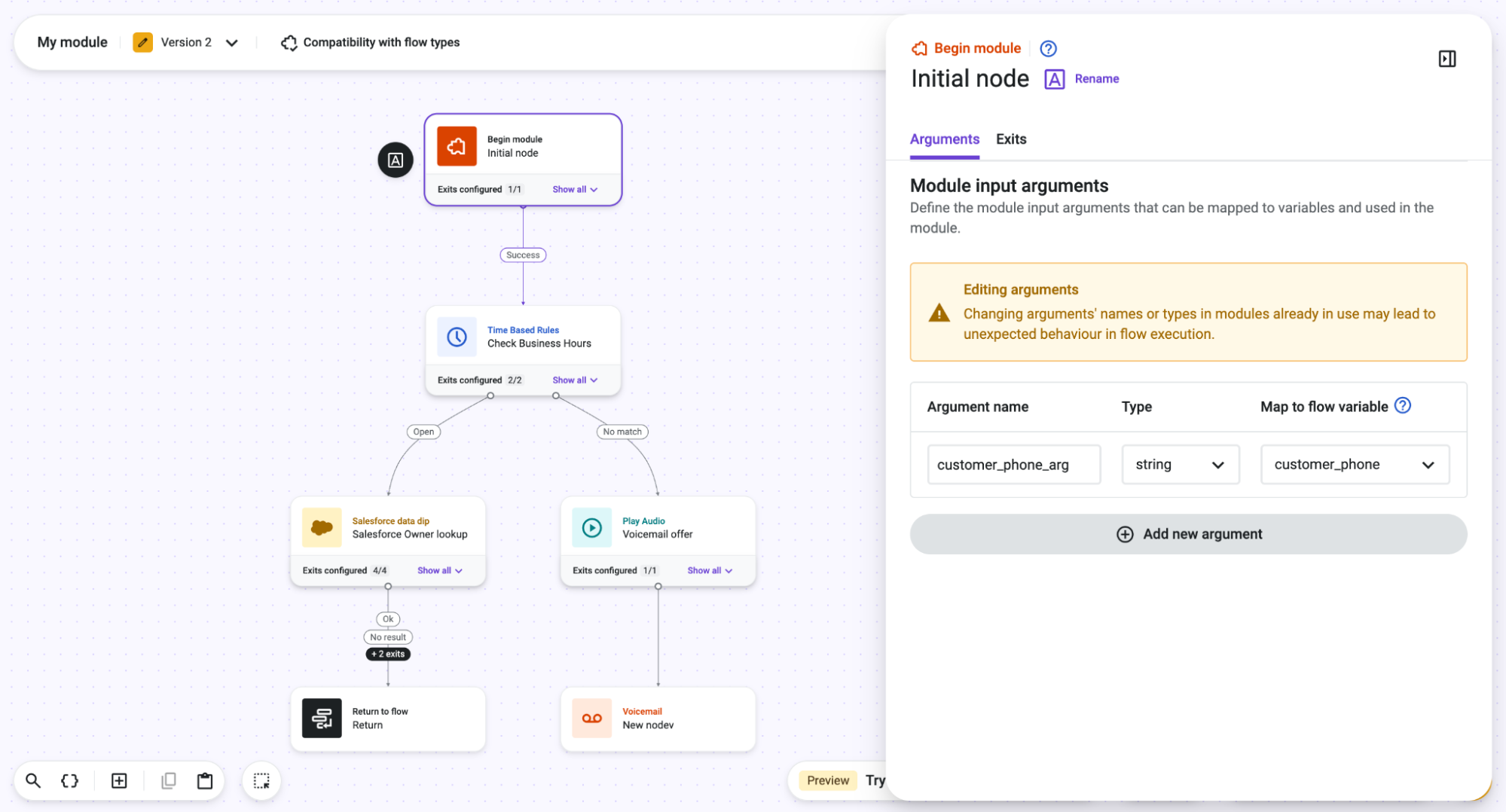Image resolution: width=1506 pixels, height=812 pixels.
Task: Open the customer_phone flow variable dropdown
Action: tap(1355, 465)
